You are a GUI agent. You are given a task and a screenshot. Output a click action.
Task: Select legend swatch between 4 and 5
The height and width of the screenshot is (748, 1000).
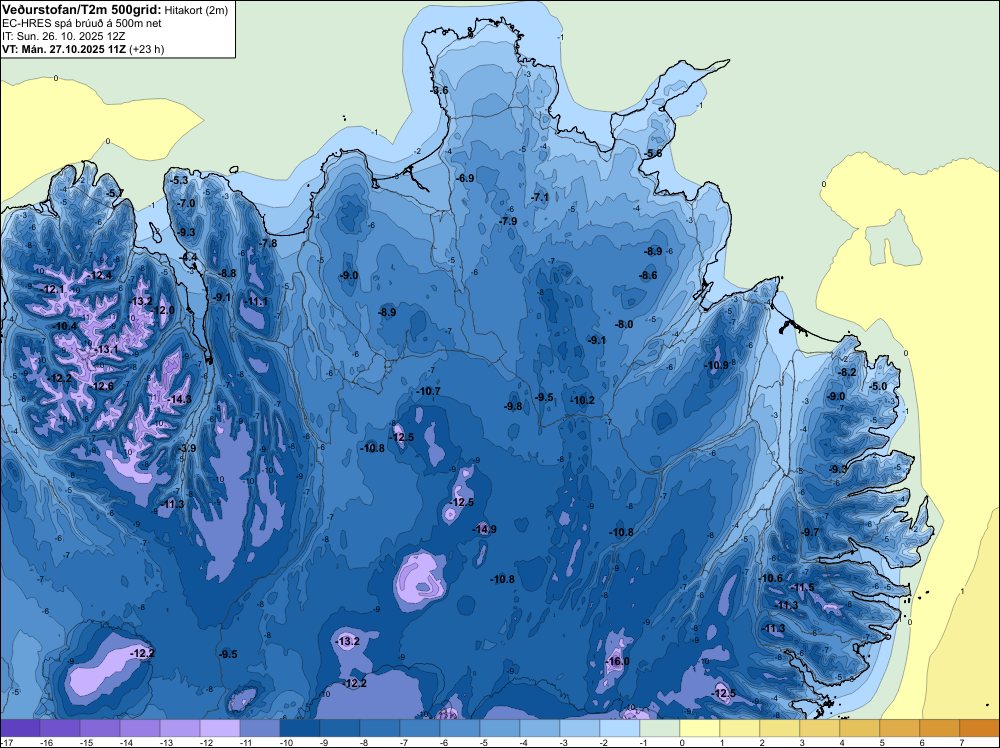point(860,728)
